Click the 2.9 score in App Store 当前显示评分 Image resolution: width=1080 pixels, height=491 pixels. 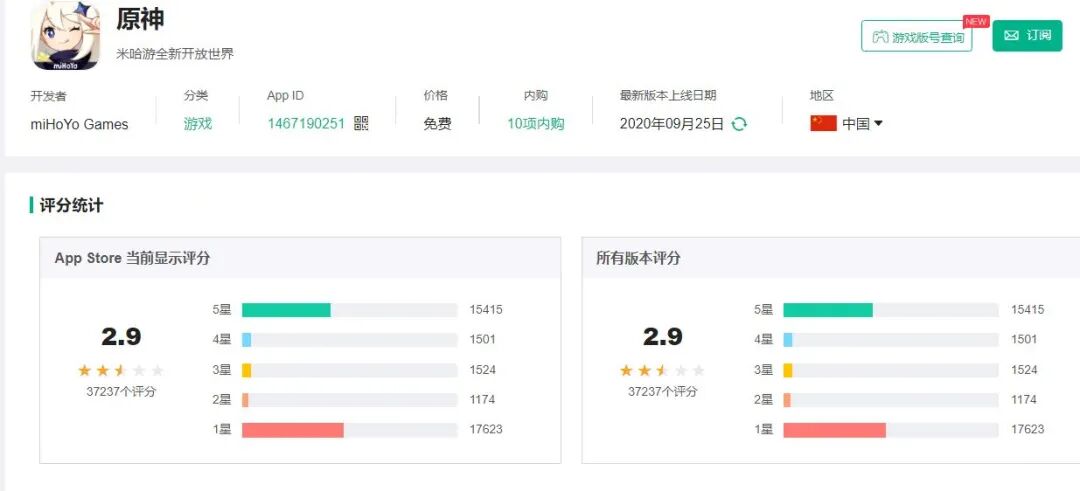(x=121, y=337)
